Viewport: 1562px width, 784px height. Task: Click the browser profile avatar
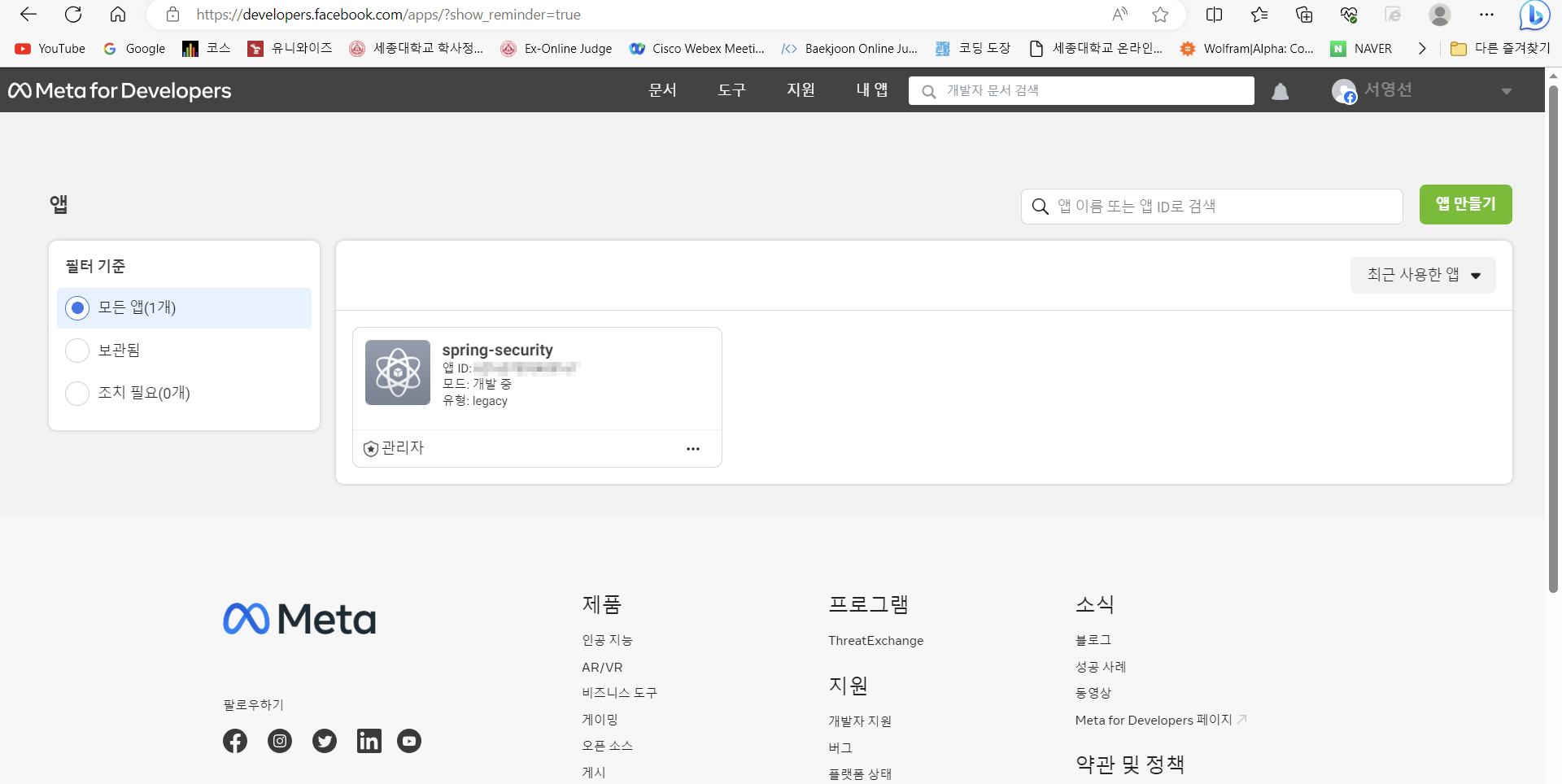(x=1440, y=15)
